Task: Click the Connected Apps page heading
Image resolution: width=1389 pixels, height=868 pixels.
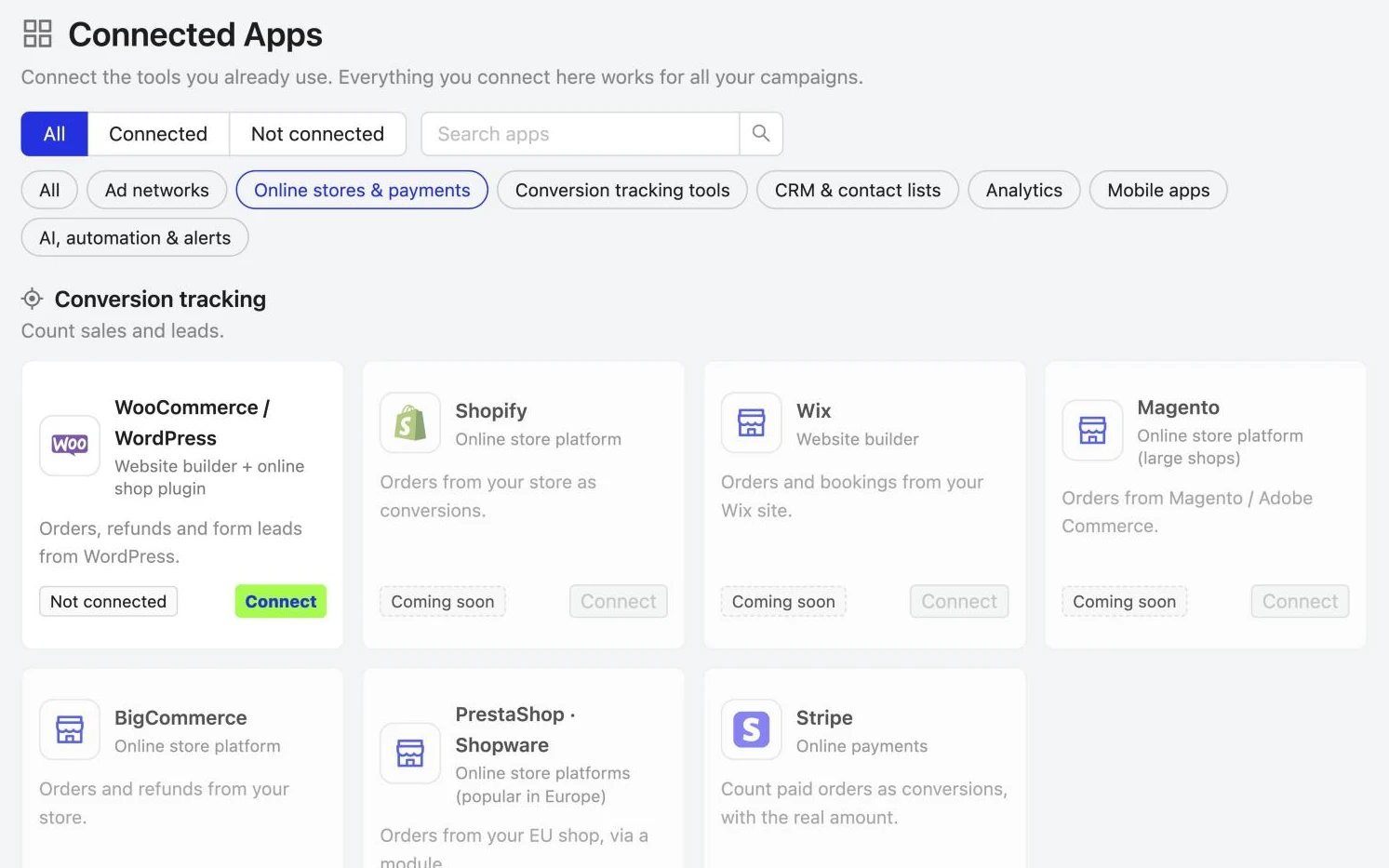Action: [x=195, y=34]
